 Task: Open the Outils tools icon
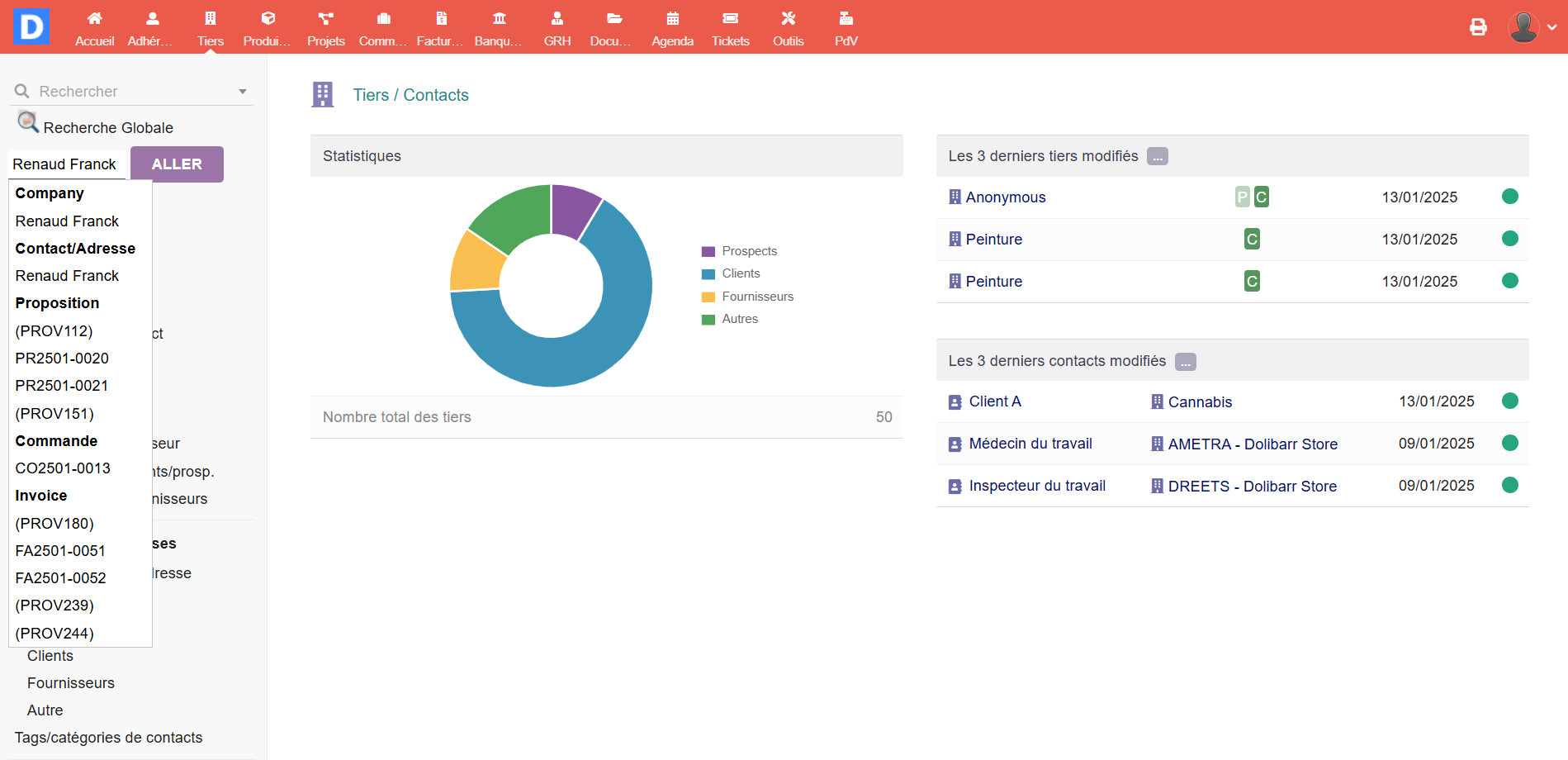click(788, 19)
